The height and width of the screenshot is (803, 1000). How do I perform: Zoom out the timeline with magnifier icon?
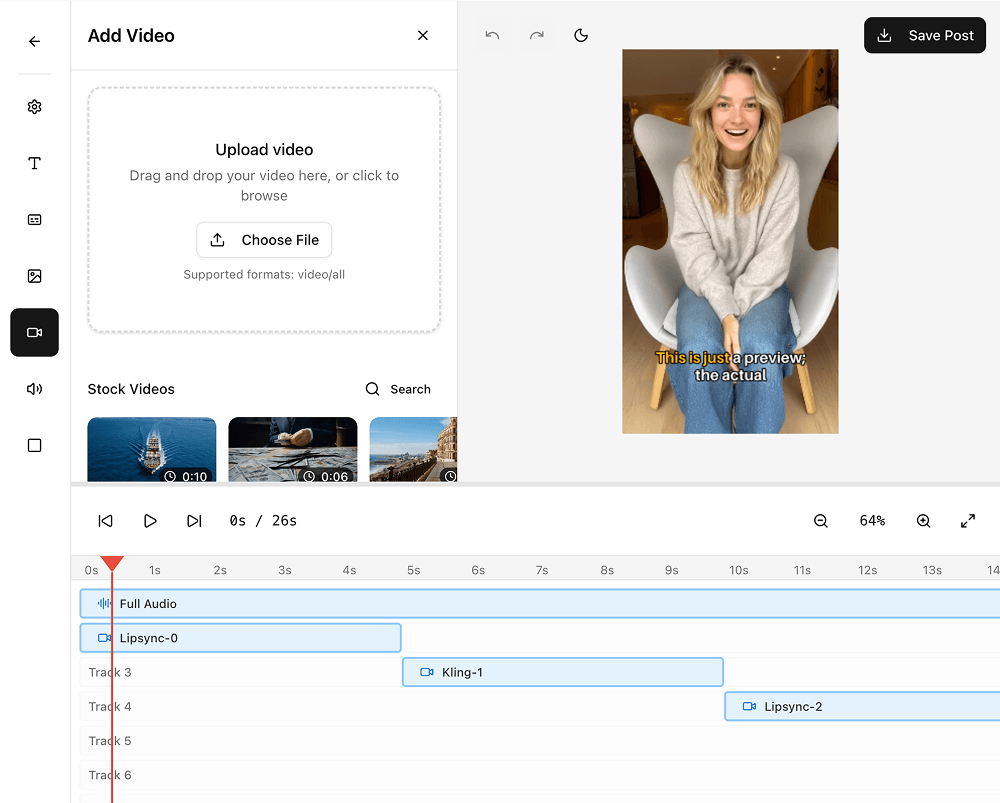(820, 520)
